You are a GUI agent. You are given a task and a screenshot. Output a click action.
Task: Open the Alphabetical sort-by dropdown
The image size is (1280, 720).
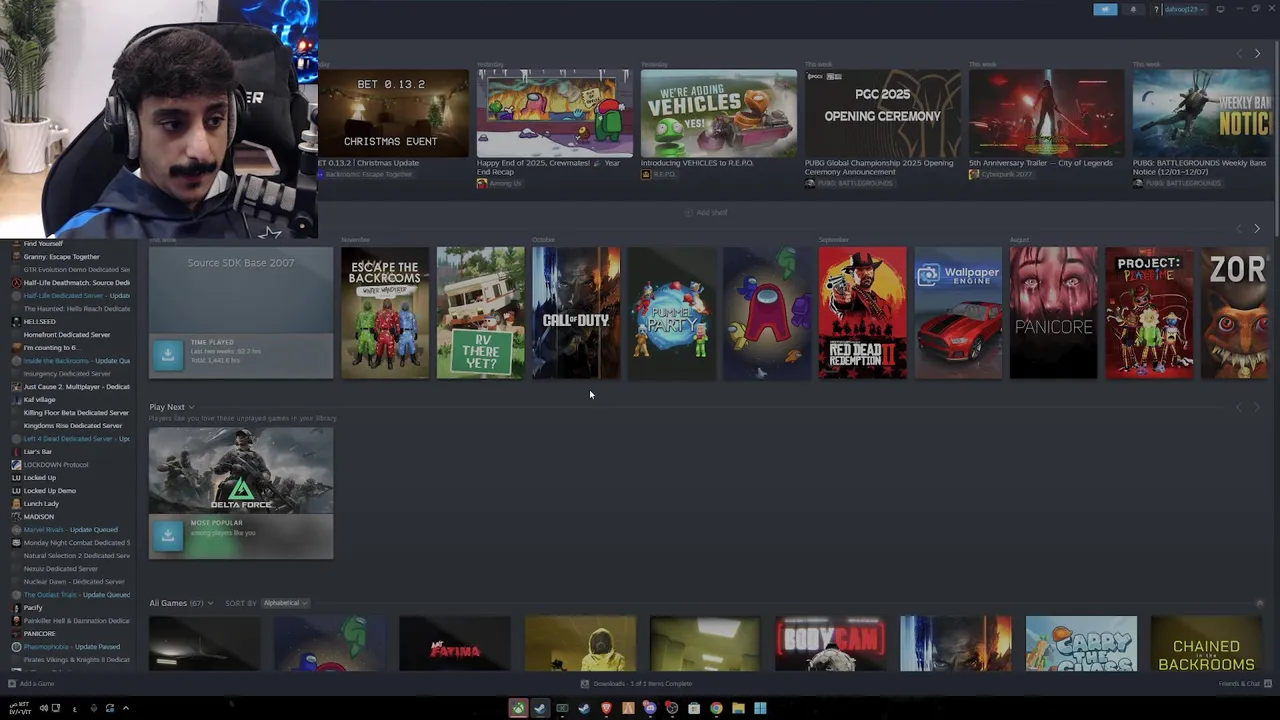click(285, 603)
